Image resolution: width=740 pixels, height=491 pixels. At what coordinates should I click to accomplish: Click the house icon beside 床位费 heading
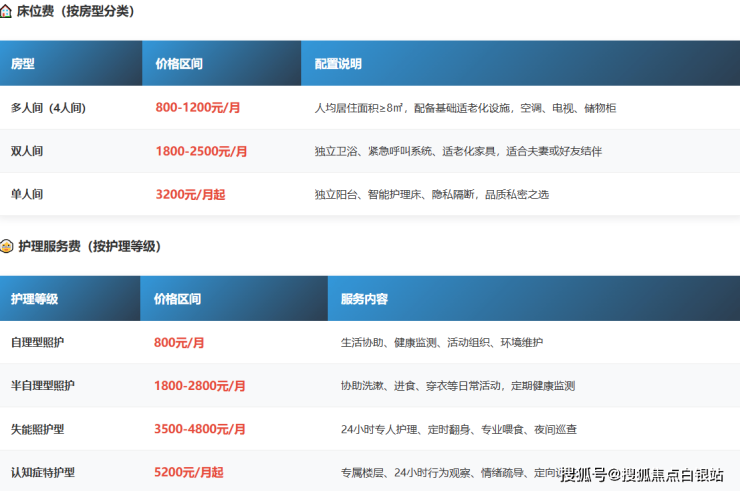7,12
